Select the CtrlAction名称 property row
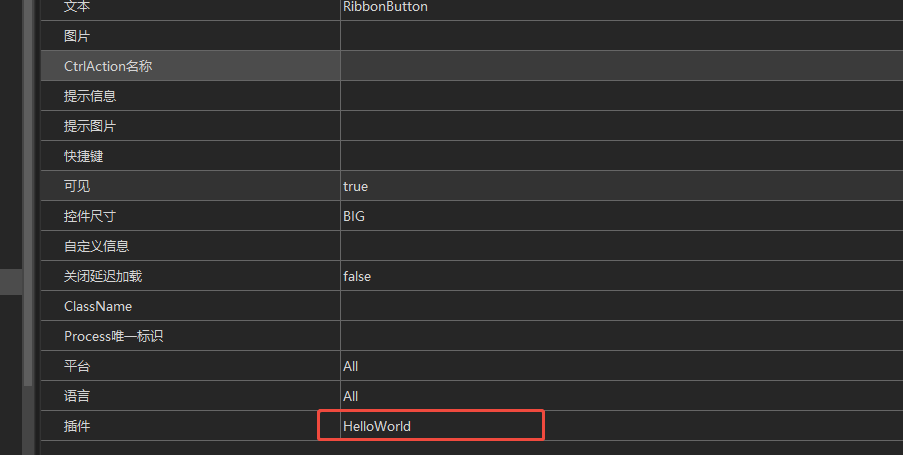 click(x=472, y=66)
